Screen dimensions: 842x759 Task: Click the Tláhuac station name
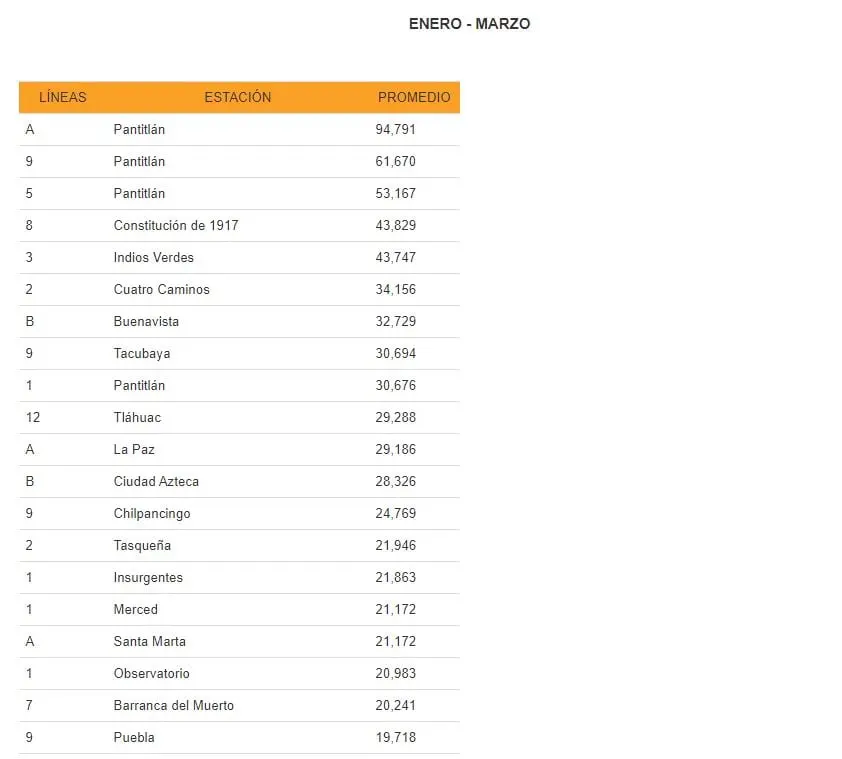point(137,417)
